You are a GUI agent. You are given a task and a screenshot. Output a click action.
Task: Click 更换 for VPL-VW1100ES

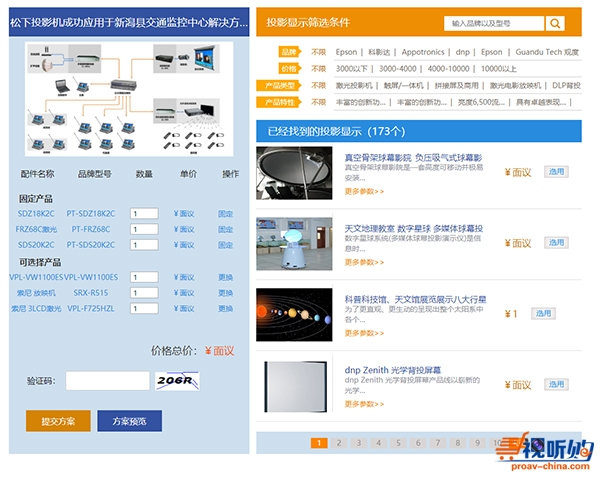tap(225, 277)
